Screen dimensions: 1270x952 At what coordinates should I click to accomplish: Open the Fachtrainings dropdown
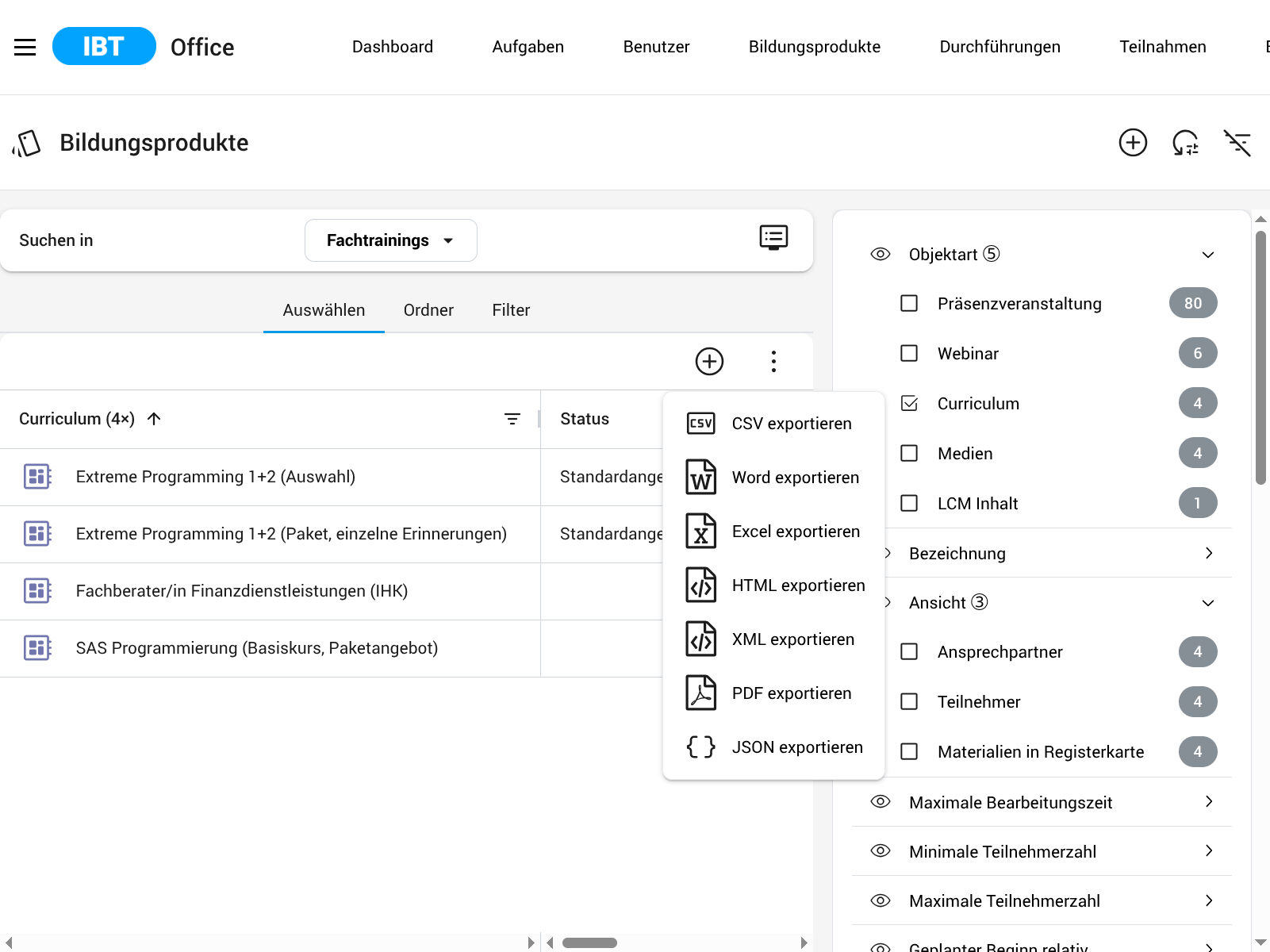pos(391,240)
